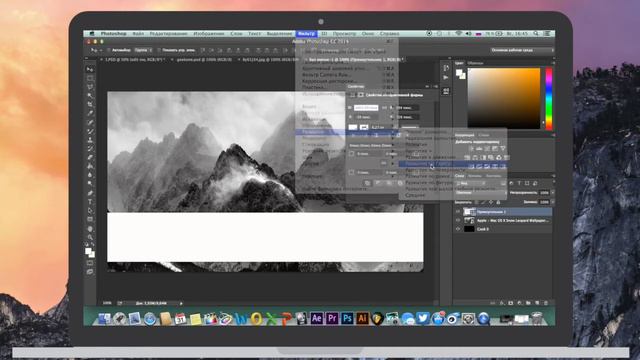
Task: Pick a color in the color field
Action: (504, 98)
